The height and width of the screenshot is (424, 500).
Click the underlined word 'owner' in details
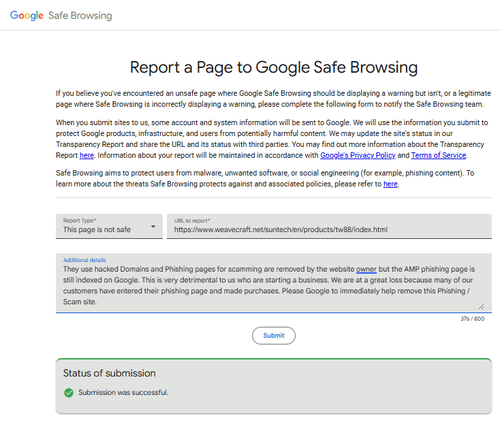click(x=366, y=269)
